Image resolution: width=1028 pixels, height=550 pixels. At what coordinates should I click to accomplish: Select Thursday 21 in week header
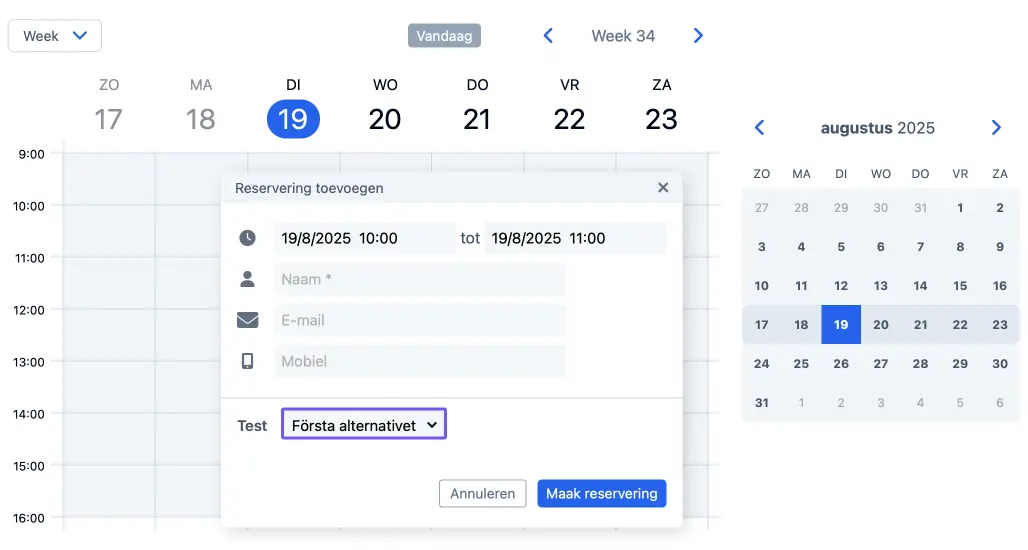click(x=477, y=119)
